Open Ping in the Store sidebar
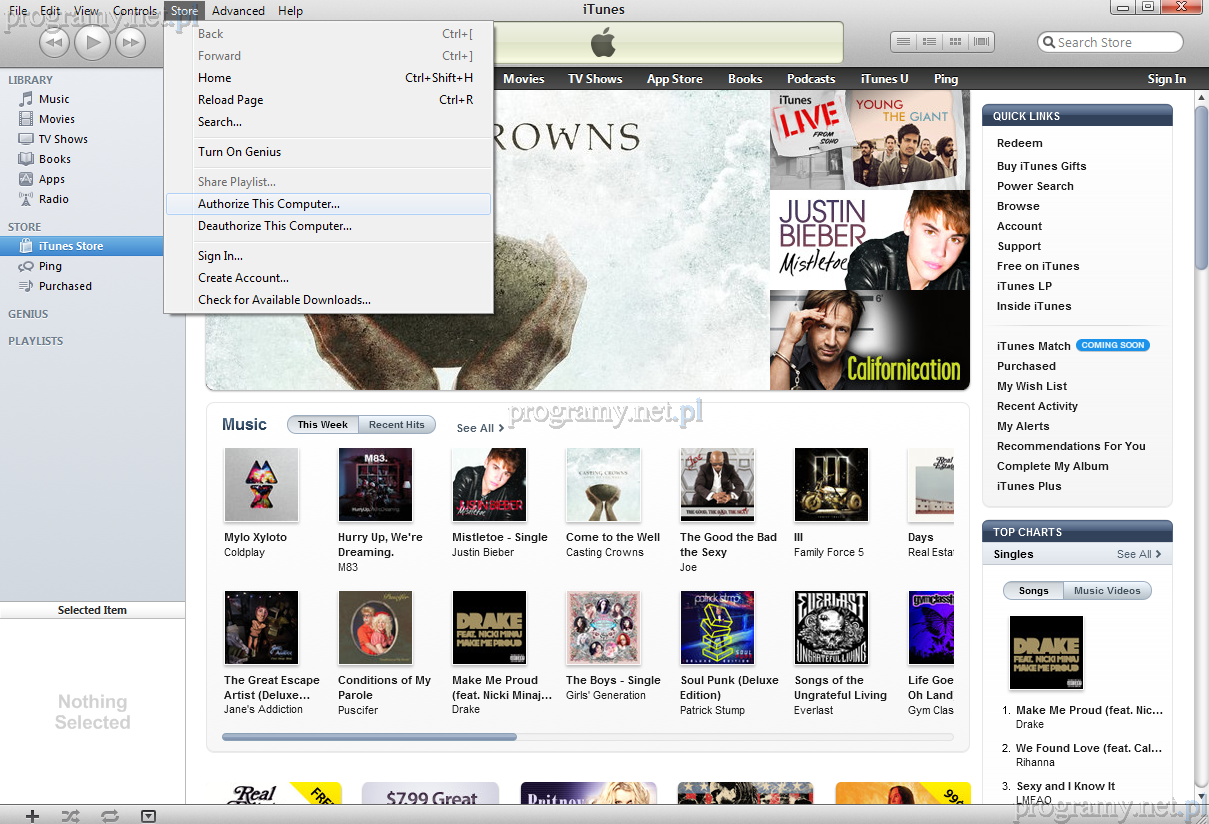The width and height of the screenshot is (1209, 824). tap(50, 266)
